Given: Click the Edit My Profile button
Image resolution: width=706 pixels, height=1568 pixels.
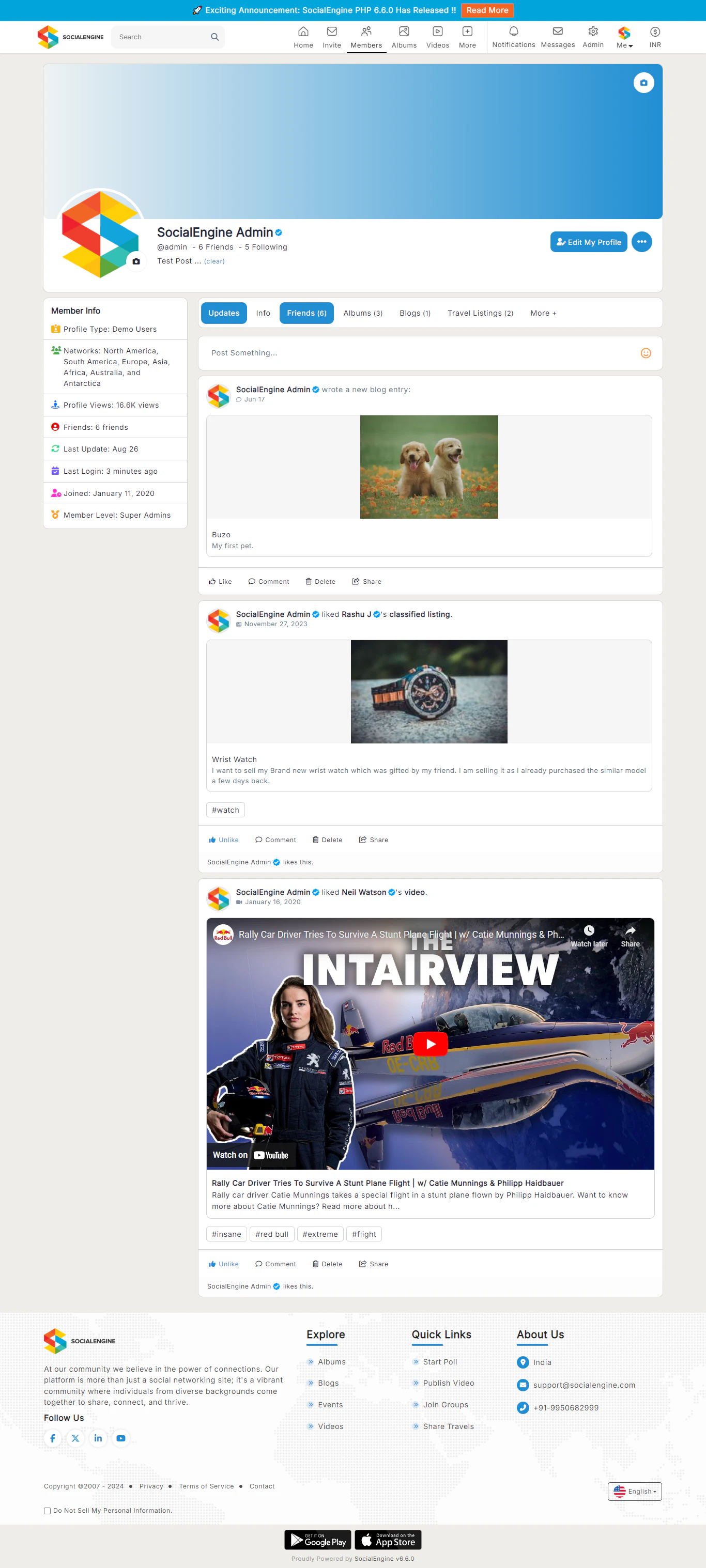Looking at the screenshot, I should pos(589,242).
